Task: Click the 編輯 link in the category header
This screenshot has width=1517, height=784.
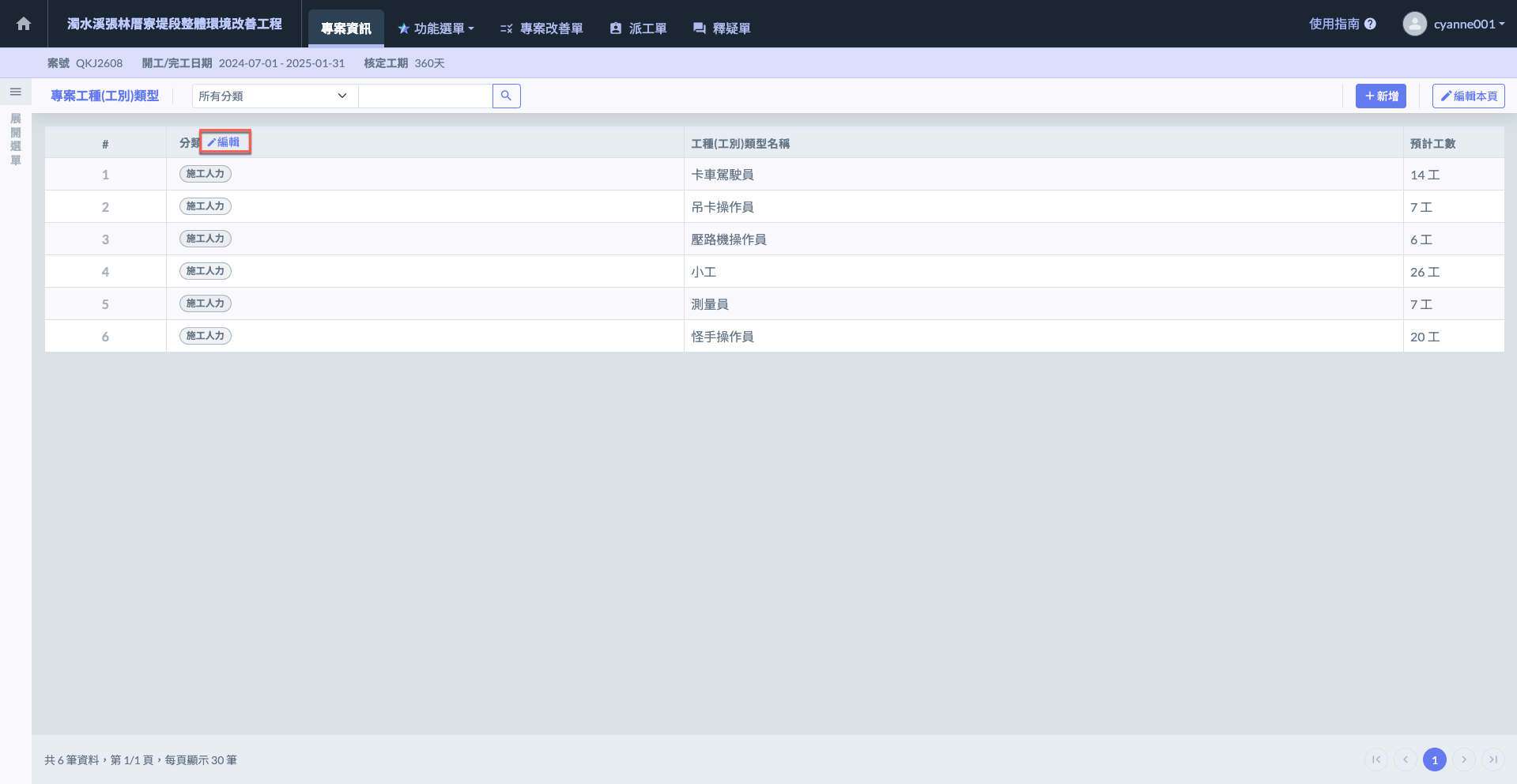Action: pos(225,142)
